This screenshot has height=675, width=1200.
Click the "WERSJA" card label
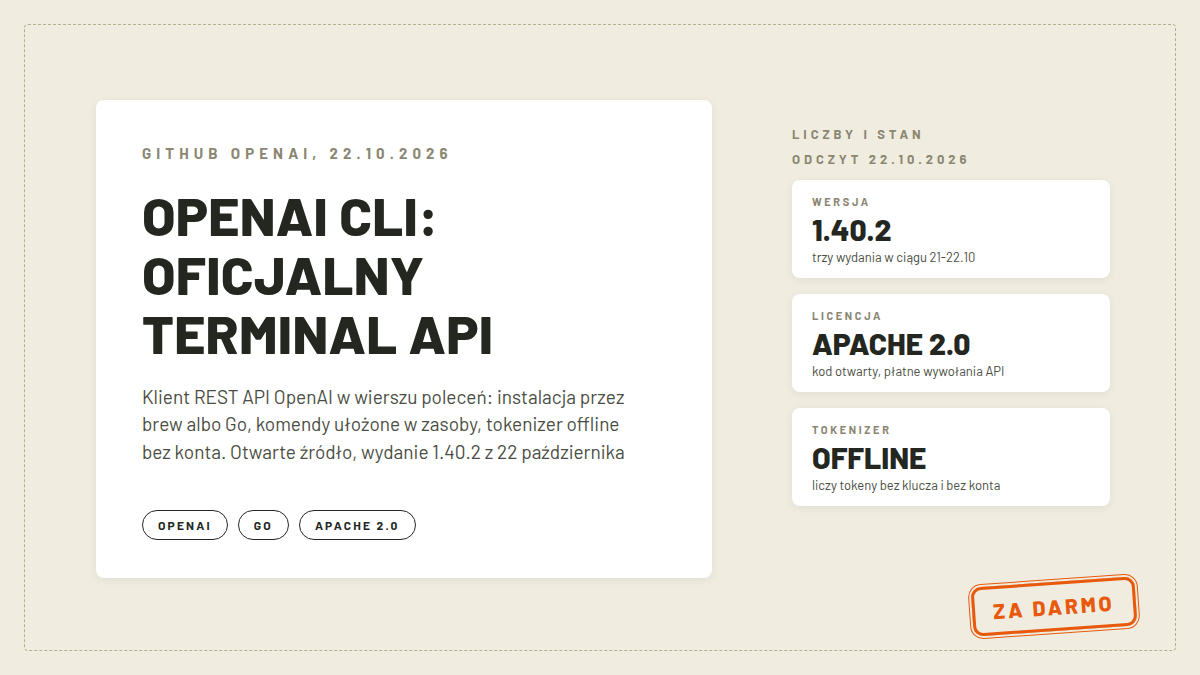pyautogui.click(x=840, y=202)
